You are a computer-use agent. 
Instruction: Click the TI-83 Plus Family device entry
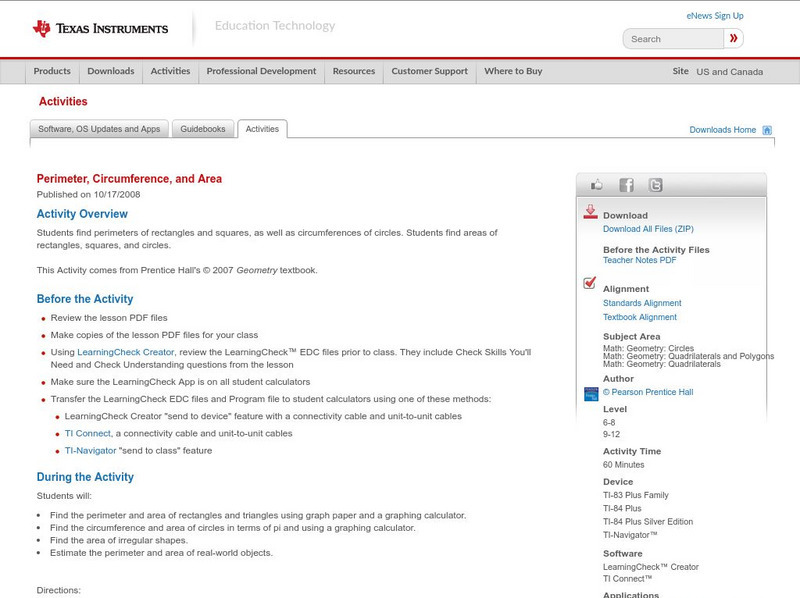[x=636, y=495]
